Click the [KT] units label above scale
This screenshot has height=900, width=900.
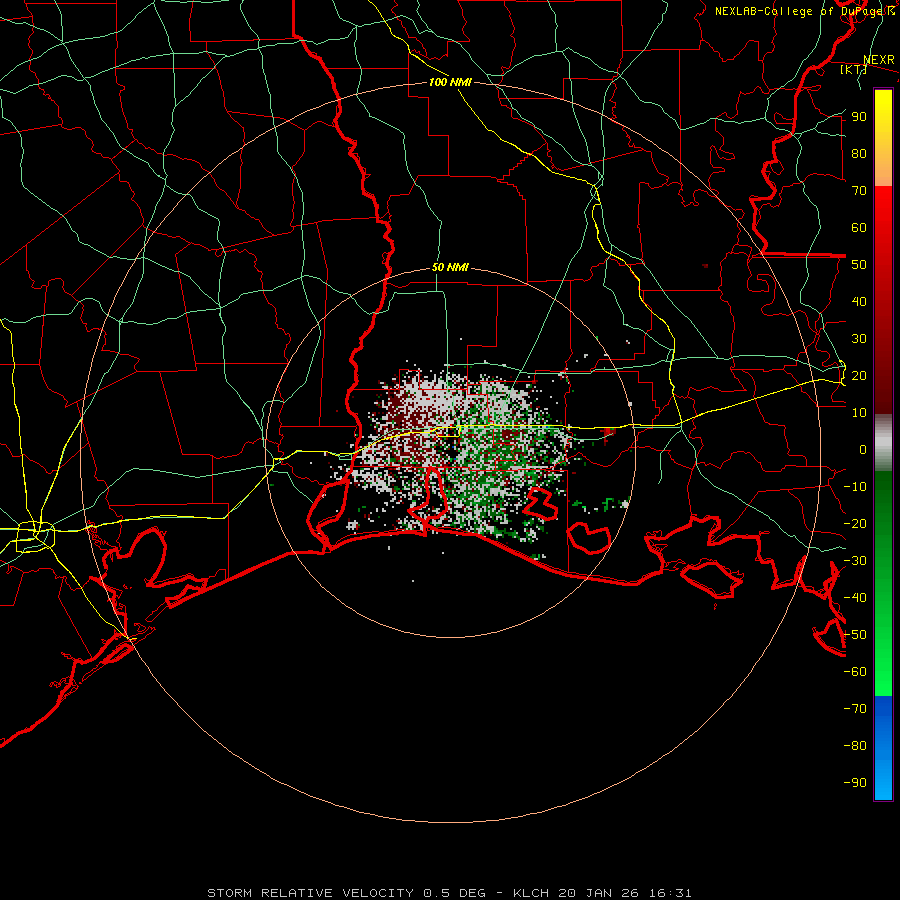[853, 69]
